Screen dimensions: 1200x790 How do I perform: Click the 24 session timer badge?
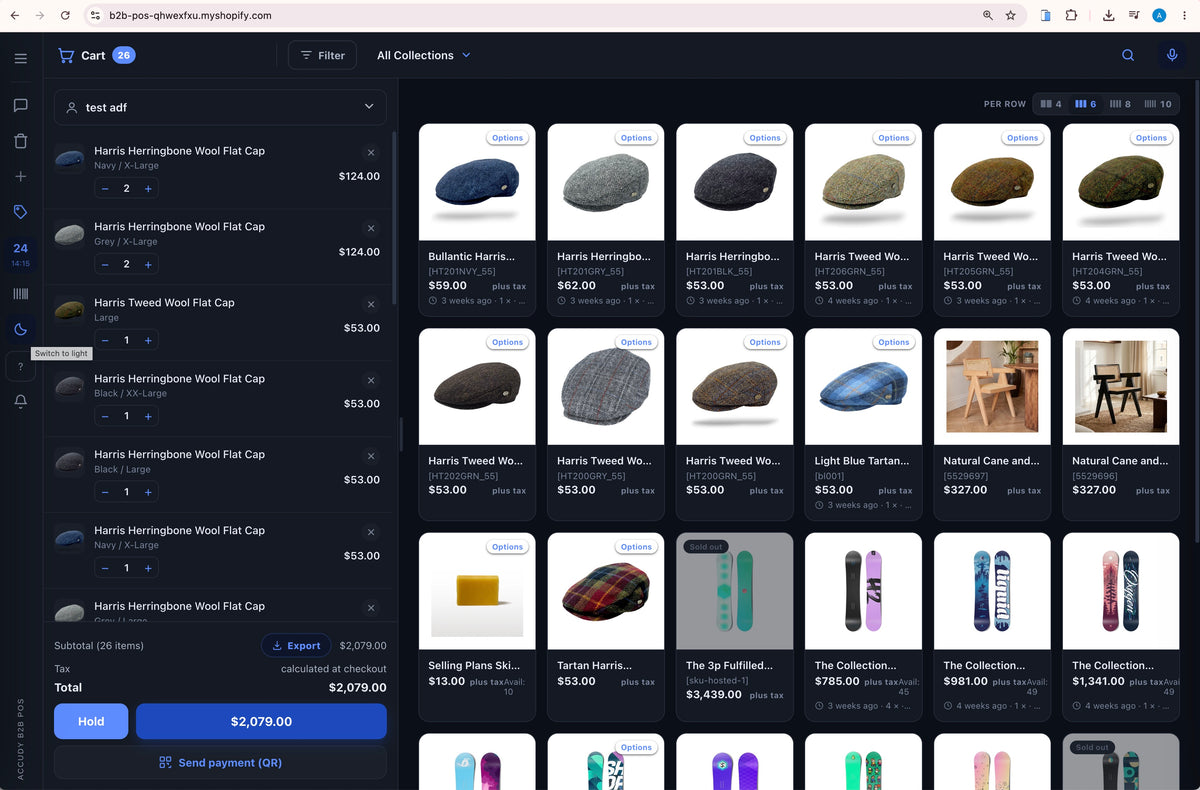(20, 253)
